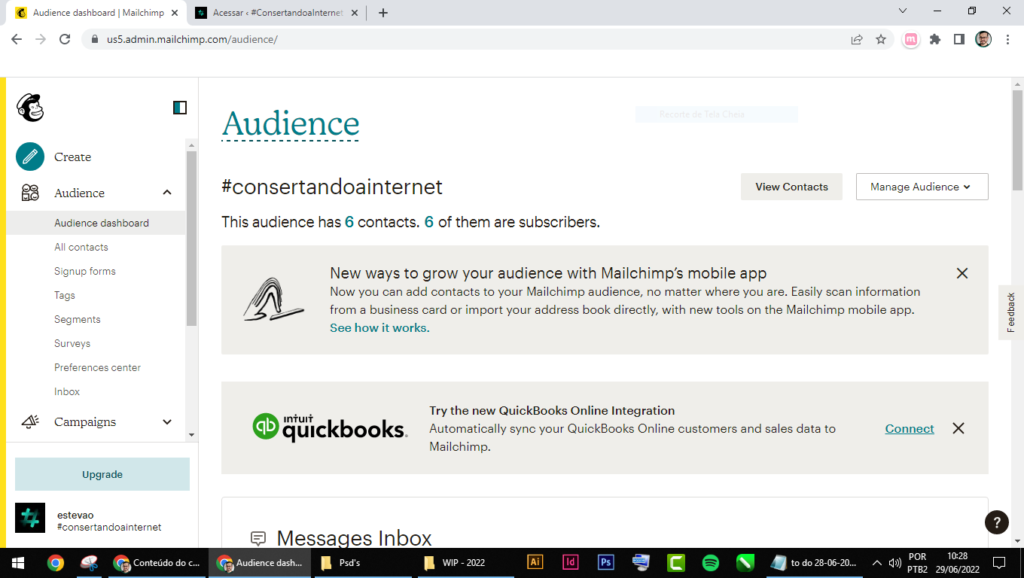This screenshot has height=578, width=1024.
Task: Show hidden system tray icons
Action: pyautogui.click(x=877, y=562)
